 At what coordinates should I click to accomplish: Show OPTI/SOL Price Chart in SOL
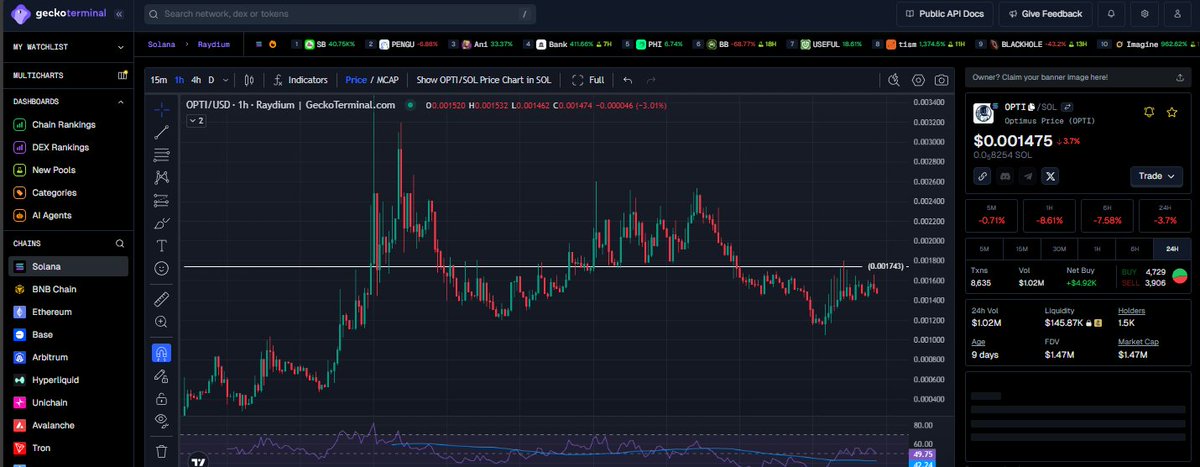click(484, 80)
